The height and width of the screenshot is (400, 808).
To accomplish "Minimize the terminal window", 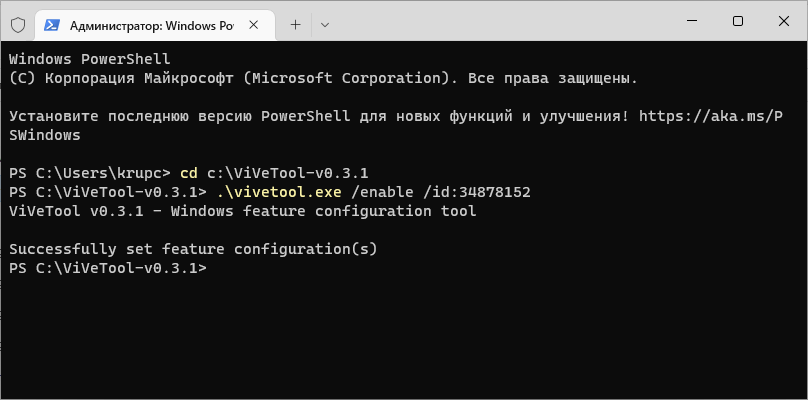I will [692, 21].
